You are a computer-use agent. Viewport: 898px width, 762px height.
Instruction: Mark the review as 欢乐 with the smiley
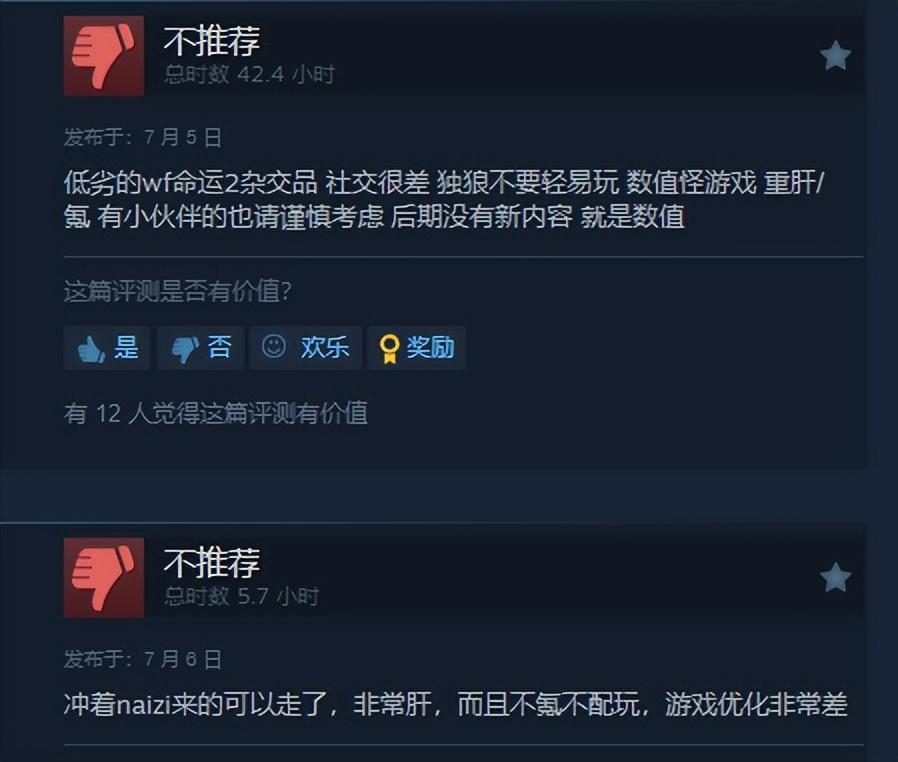coord(306,348)
